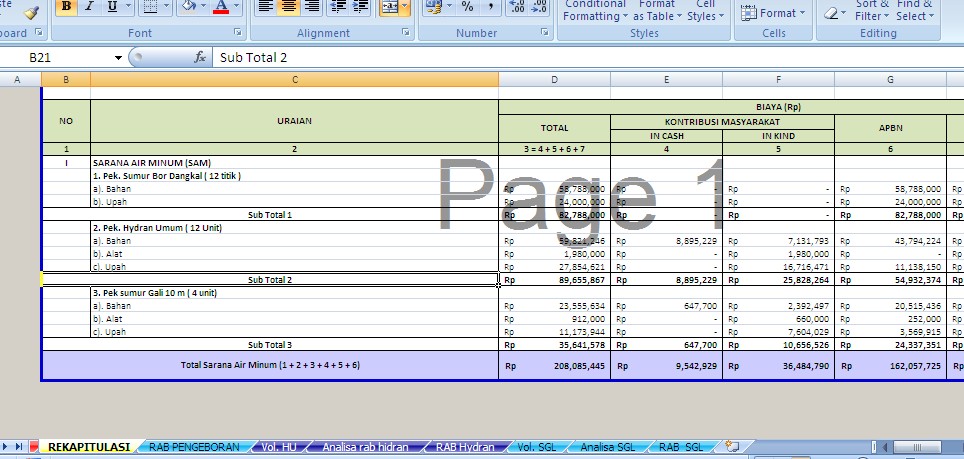
Task: Click formula bar containing Sub Total 2
Action: [588, 58]
